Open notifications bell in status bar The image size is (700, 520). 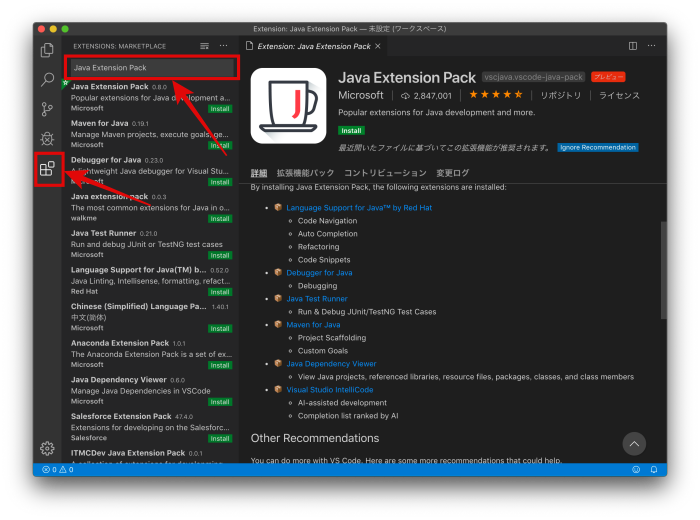click(654, 470)
